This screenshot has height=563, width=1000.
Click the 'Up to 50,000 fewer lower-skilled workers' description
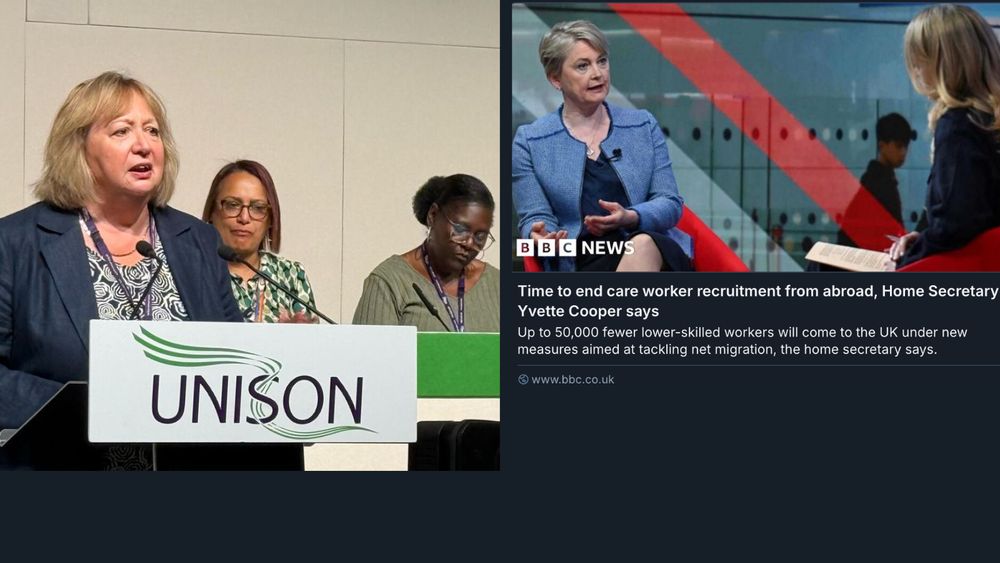pos(742,340)
